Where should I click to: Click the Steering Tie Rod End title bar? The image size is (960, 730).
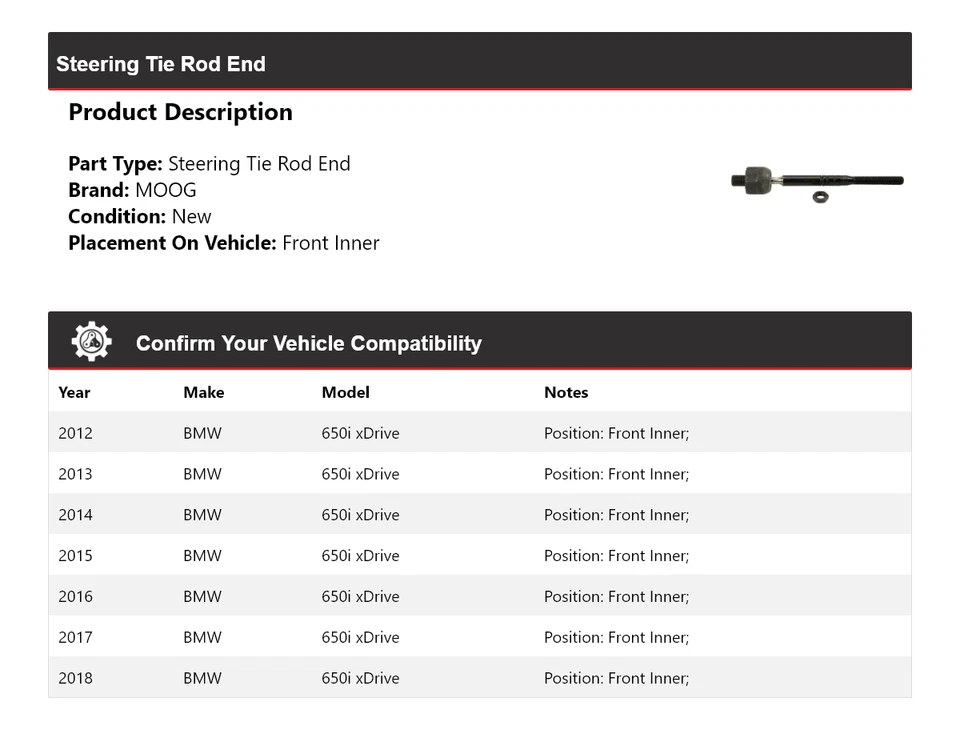[x=161, y=64]
